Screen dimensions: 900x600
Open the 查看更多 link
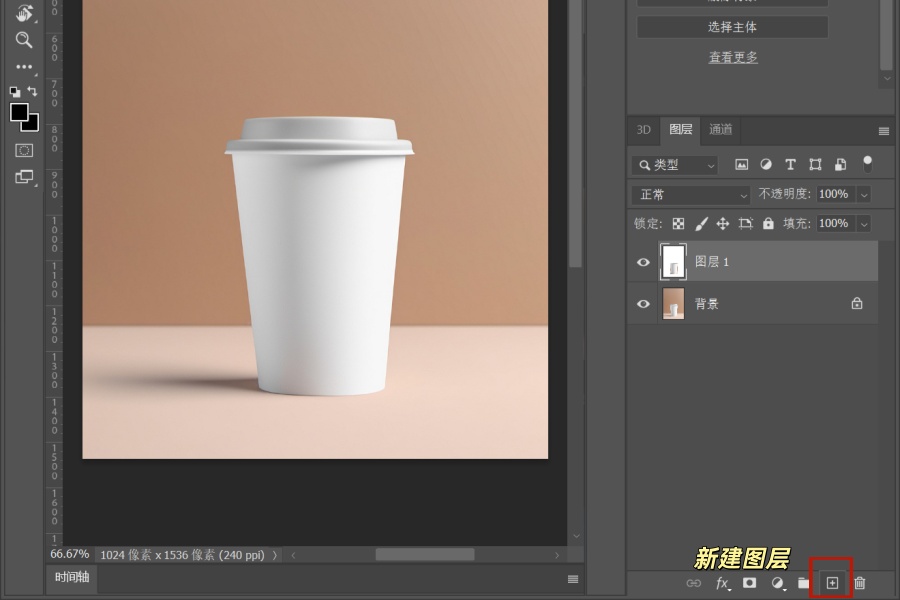click(x=733, y=57)
